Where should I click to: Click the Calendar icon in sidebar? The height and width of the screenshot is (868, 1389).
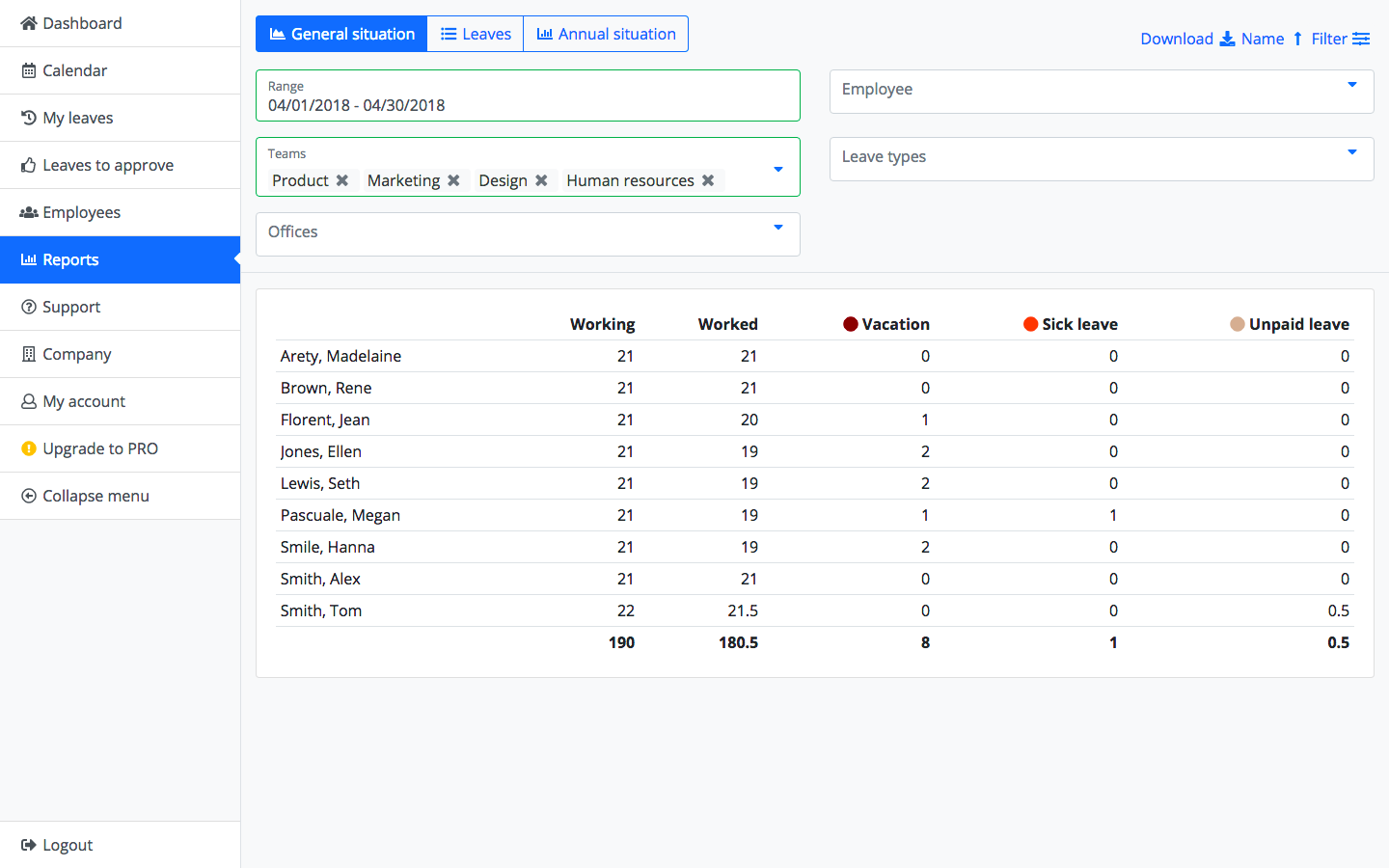click(x=29, y=70)
